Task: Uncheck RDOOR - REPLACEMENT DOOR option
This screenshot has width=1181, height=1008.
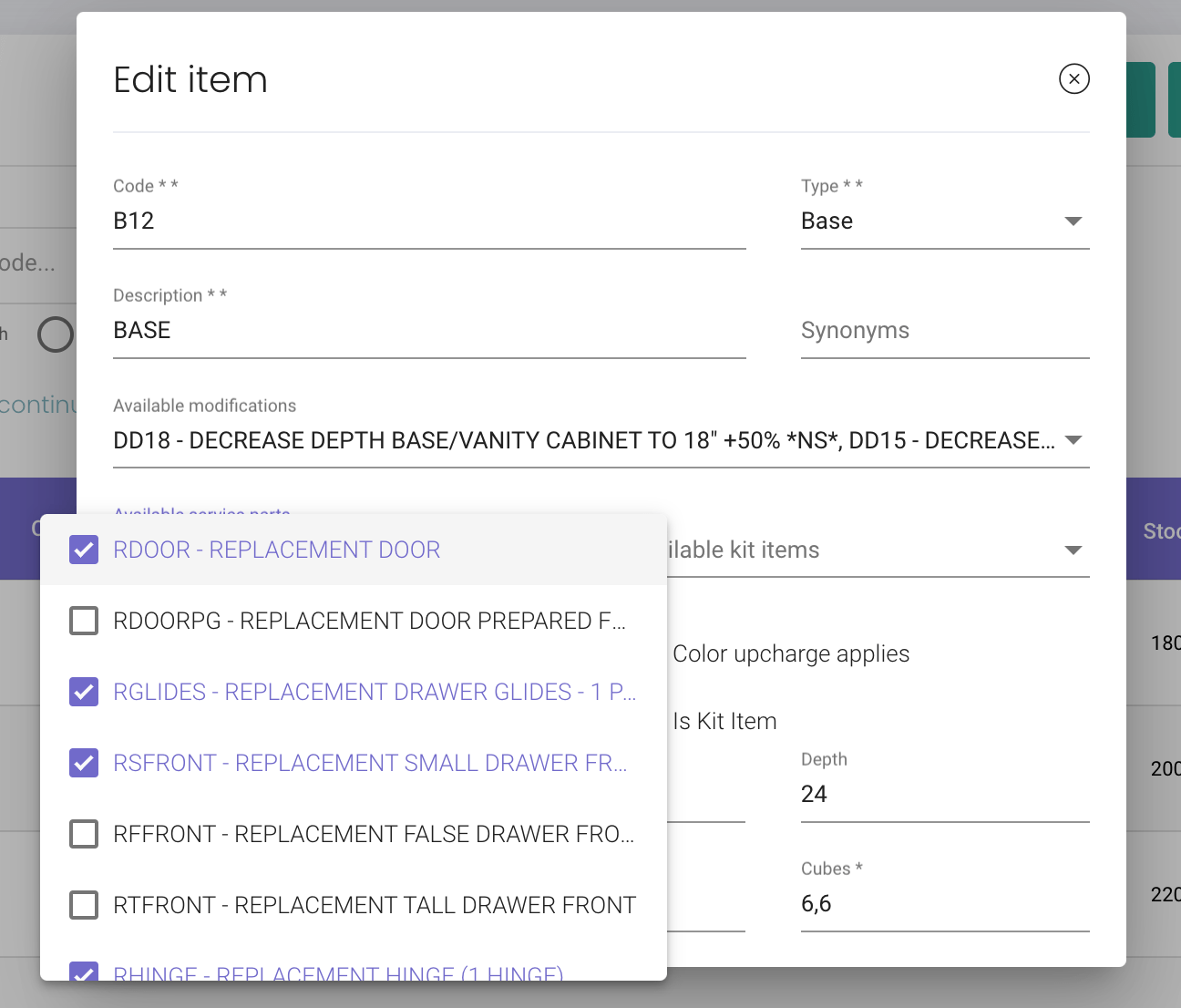Action: [x=84, y=550]
